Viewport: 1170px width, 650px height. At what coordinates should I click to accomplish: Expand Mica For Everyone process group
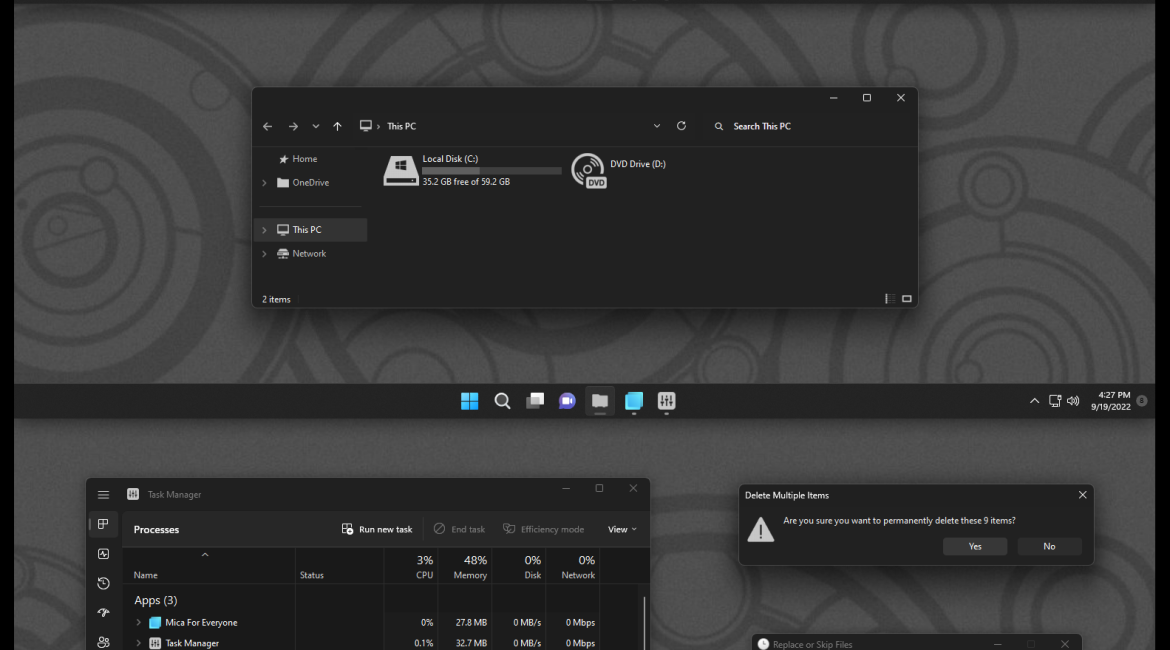pos(139,623)
